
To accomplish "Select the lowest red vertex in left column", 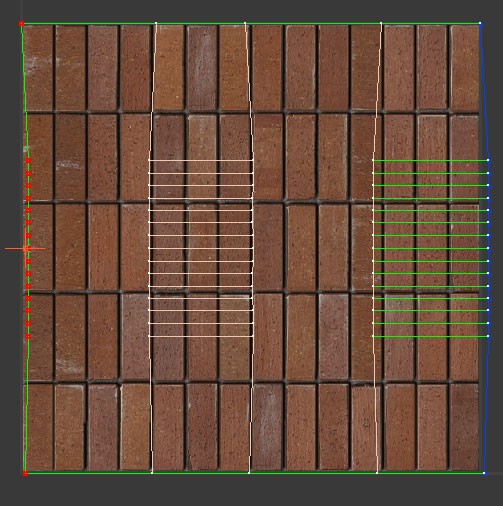I will [28, 337].
